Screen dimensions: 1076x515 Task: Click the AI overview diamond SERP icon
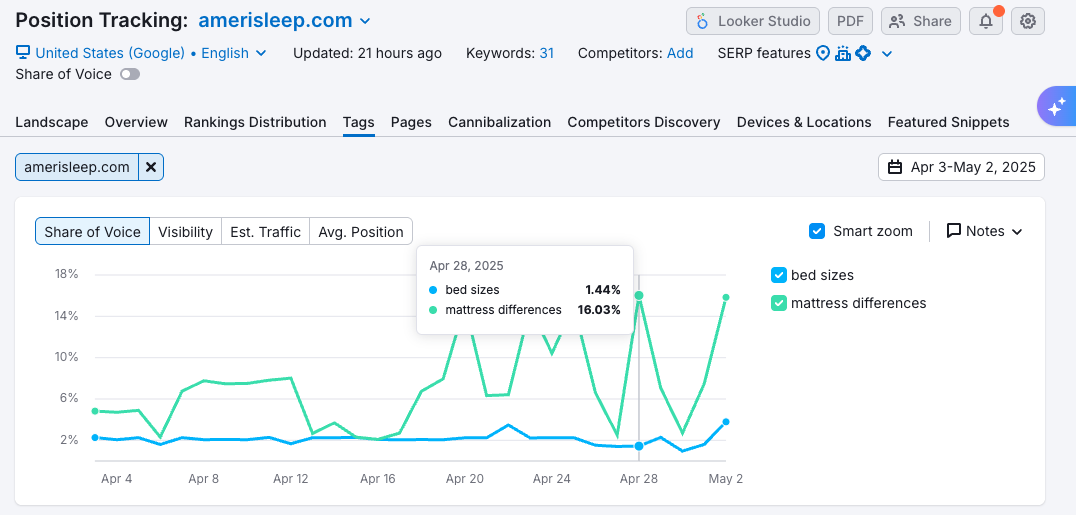click(x=863, y=53)
